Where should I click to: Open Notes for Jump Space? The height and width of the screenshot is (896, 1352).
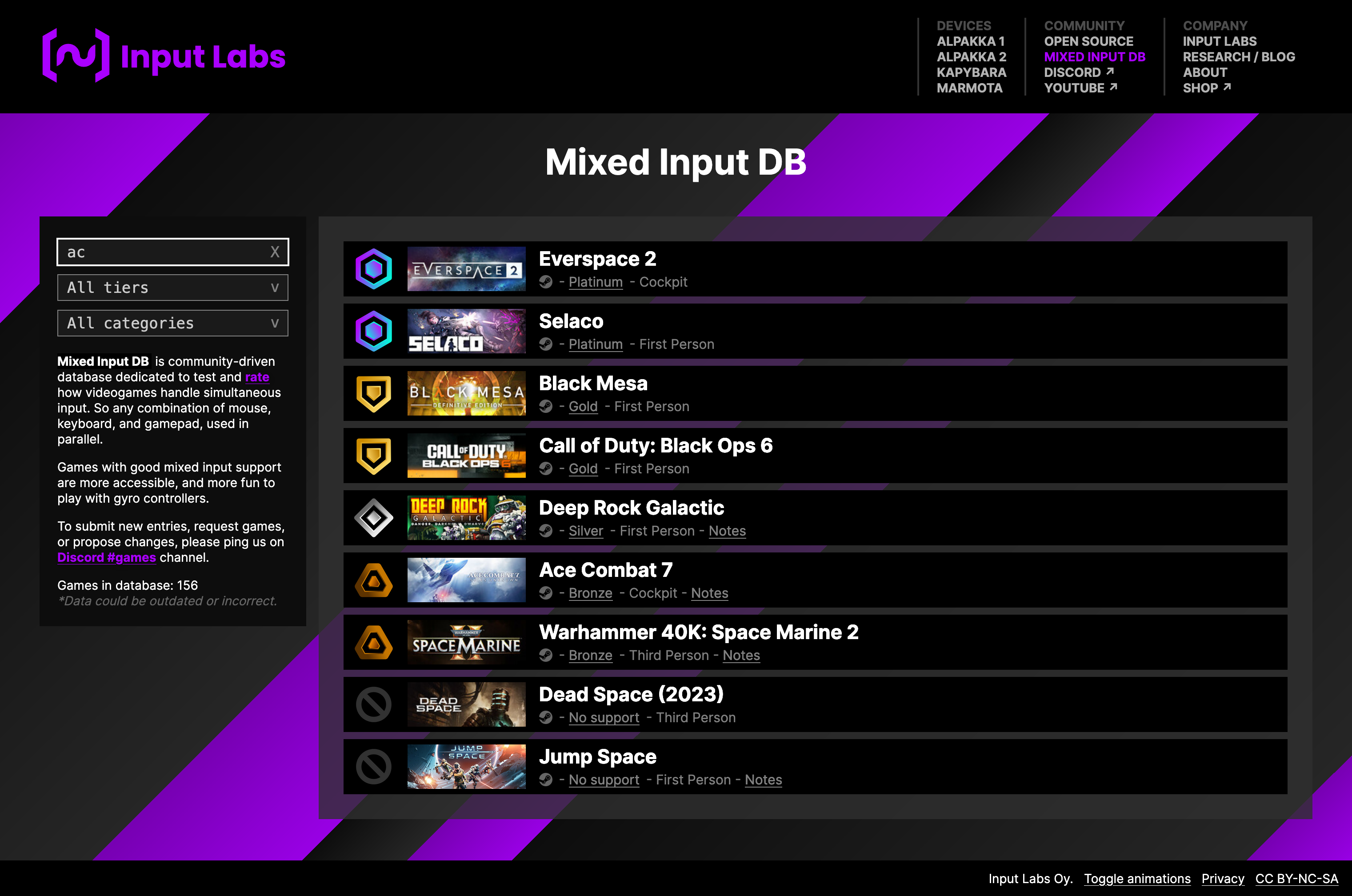(764, 780)
